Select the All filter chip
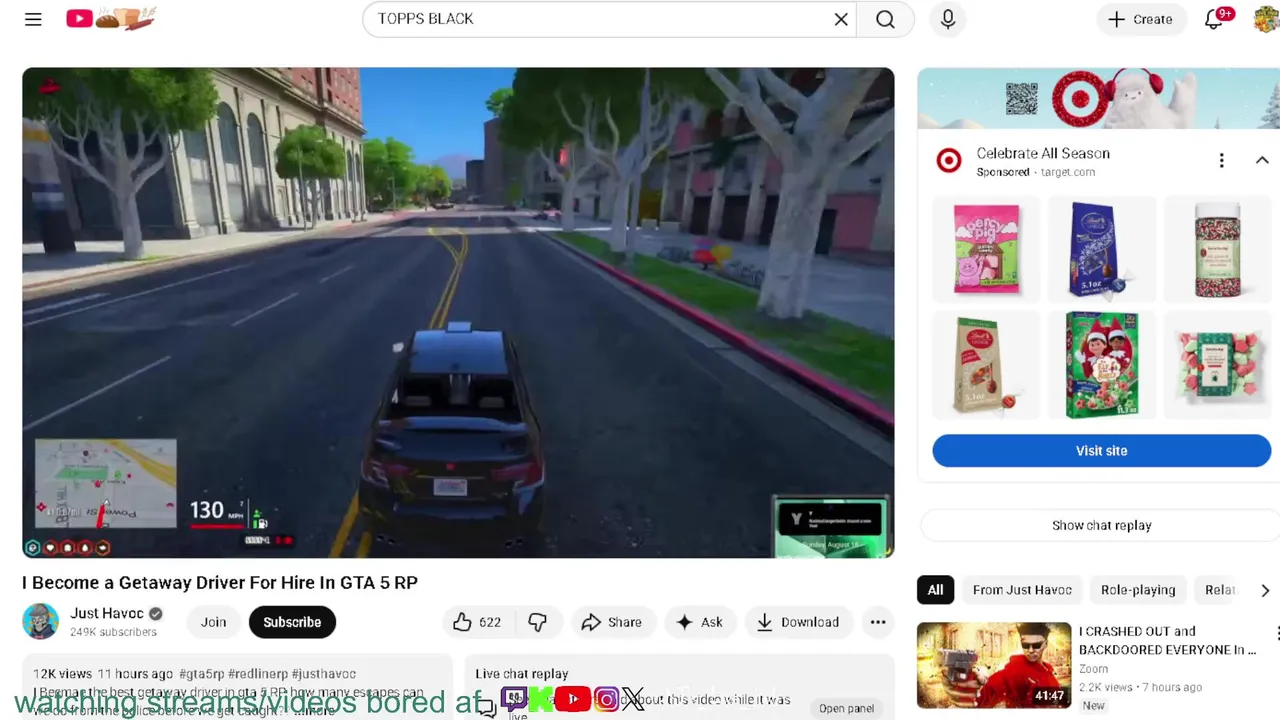The height and width of the screenshot is (720, 1280). (x=935, y=590)
